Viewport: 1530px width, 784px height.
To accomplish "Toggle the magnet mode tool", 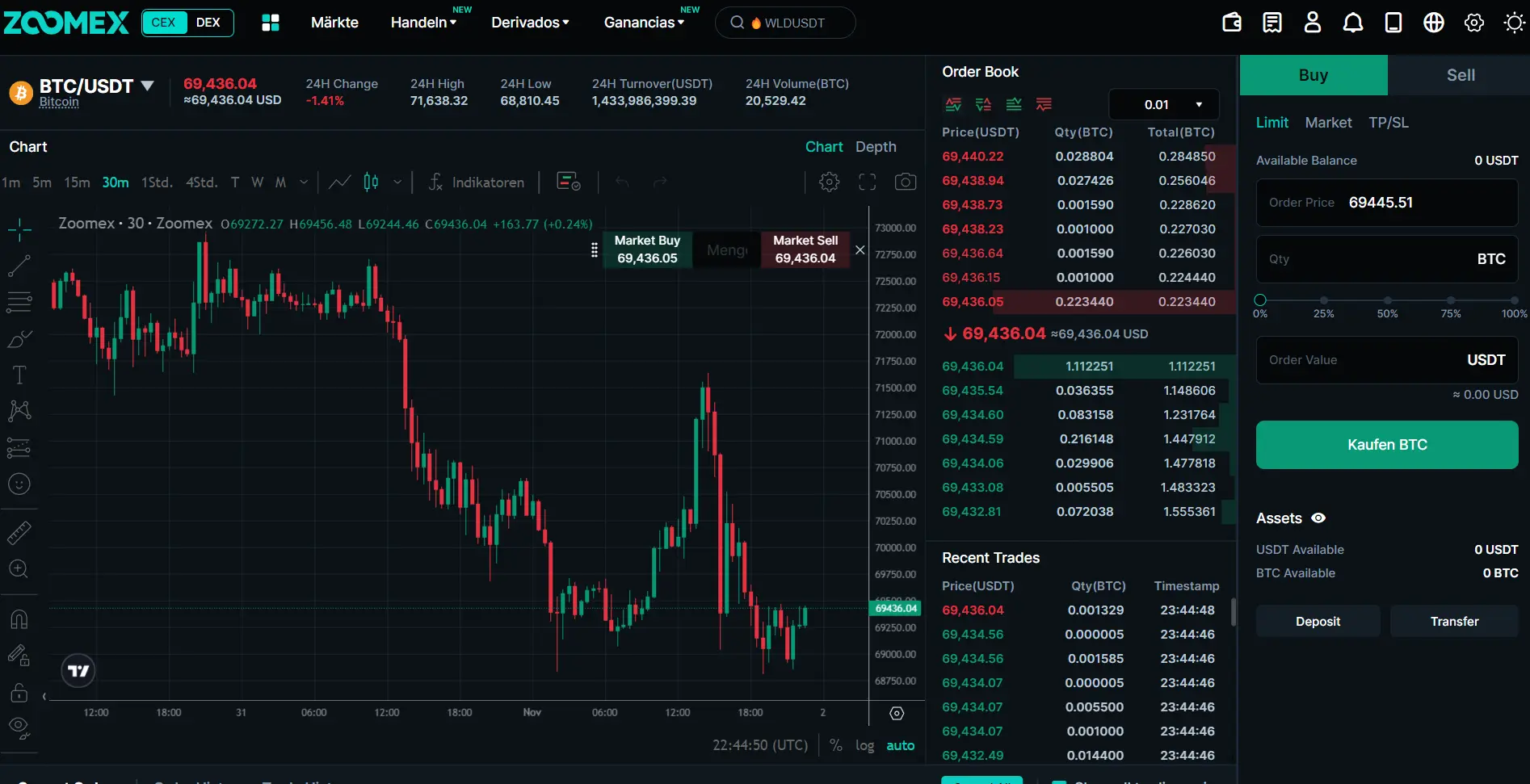I will (19, 619).
